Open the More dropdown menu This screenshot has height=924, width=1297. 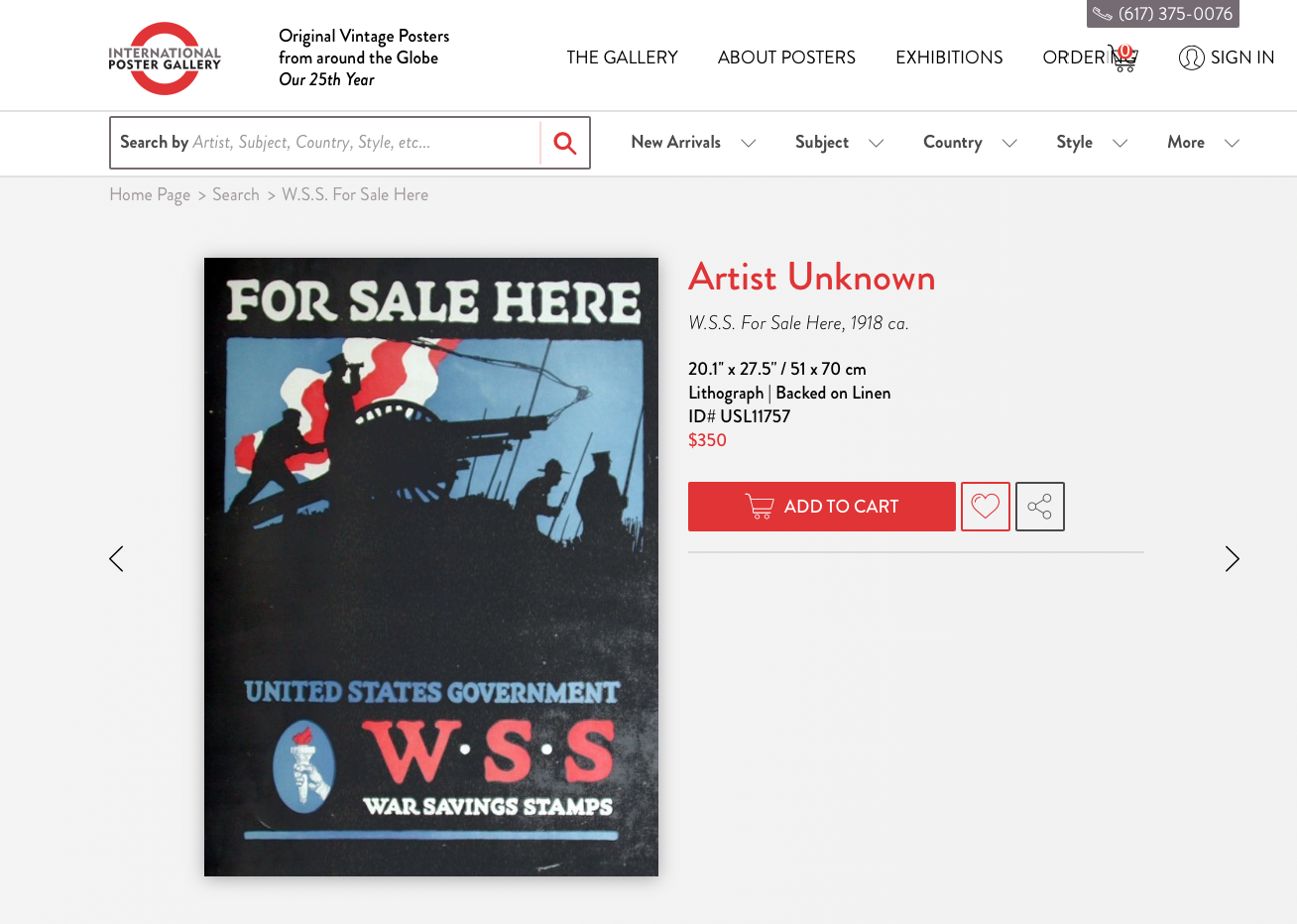pyautogui.click(x=1203, y=143)
